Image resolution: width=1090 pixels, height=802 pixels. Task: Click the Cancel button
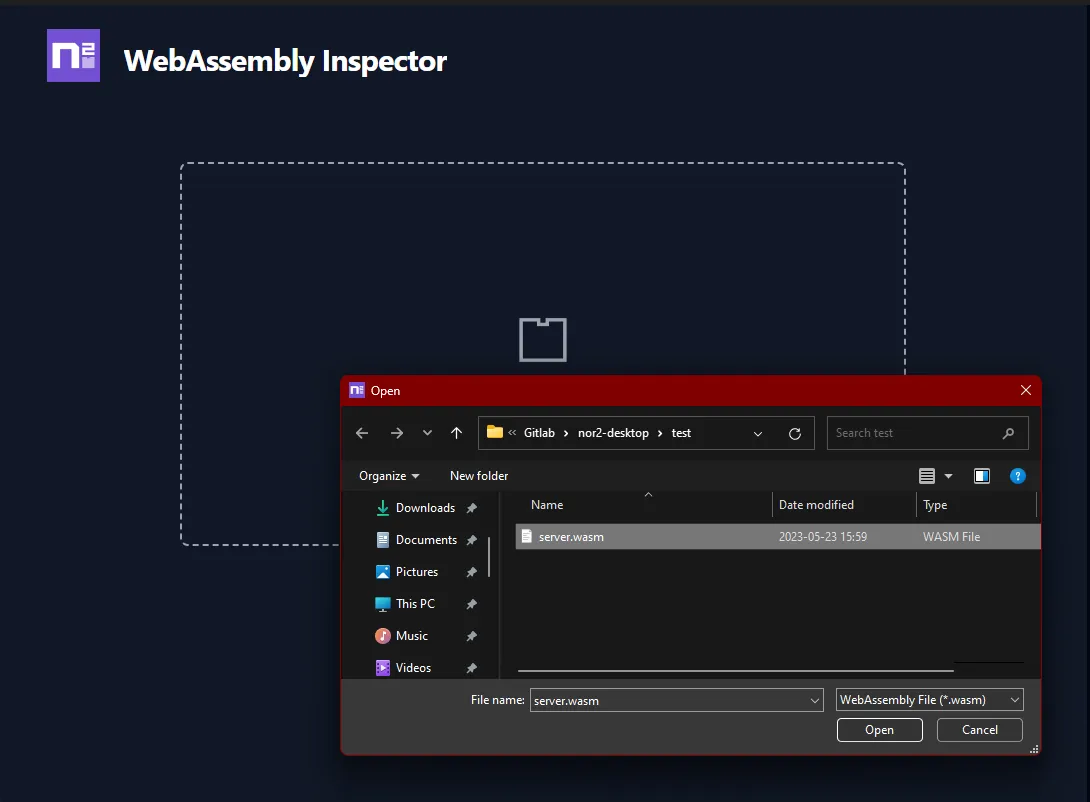point(978,730)
